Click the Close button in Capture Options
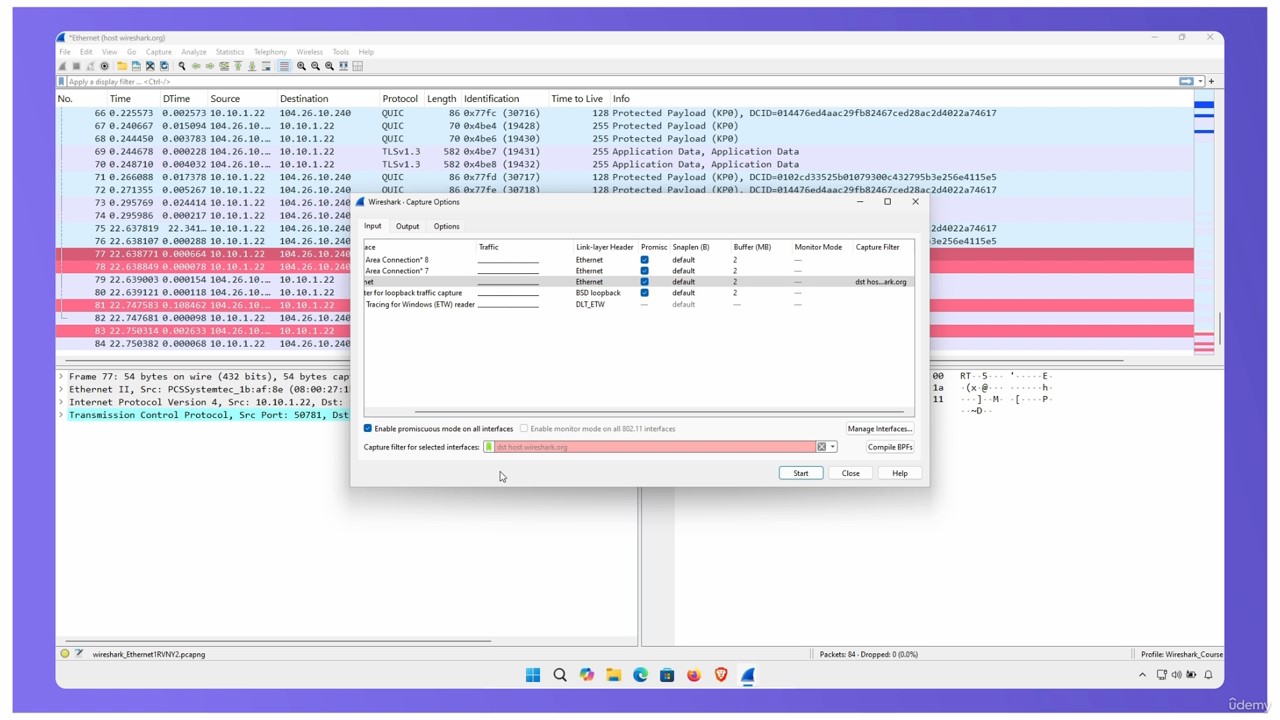The width and height of the screenshot is (1280, 720). point(851,473)
